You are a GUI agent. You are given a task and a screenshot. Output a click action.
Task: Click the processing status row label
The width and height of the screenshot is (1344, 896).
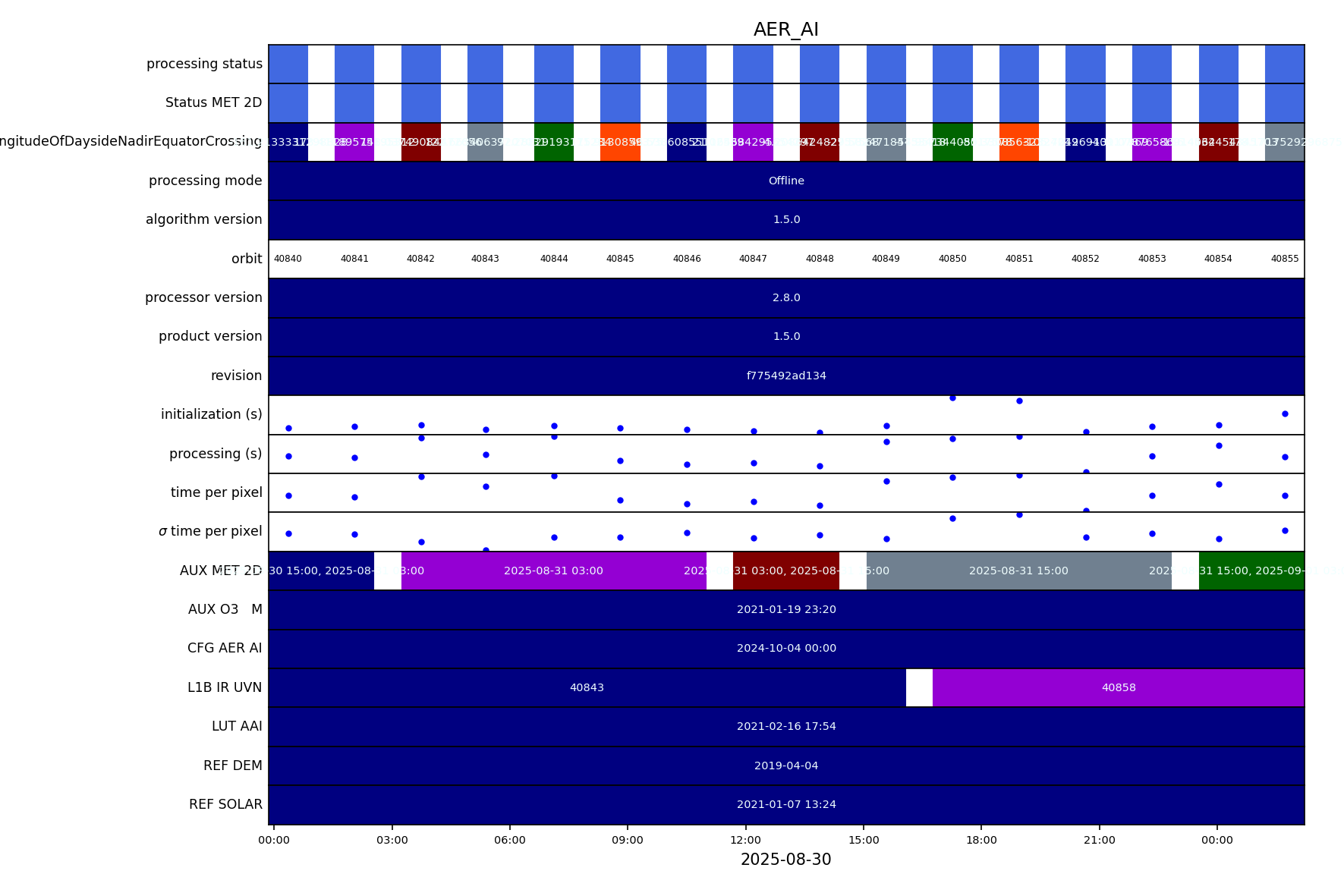click(204, 64)
